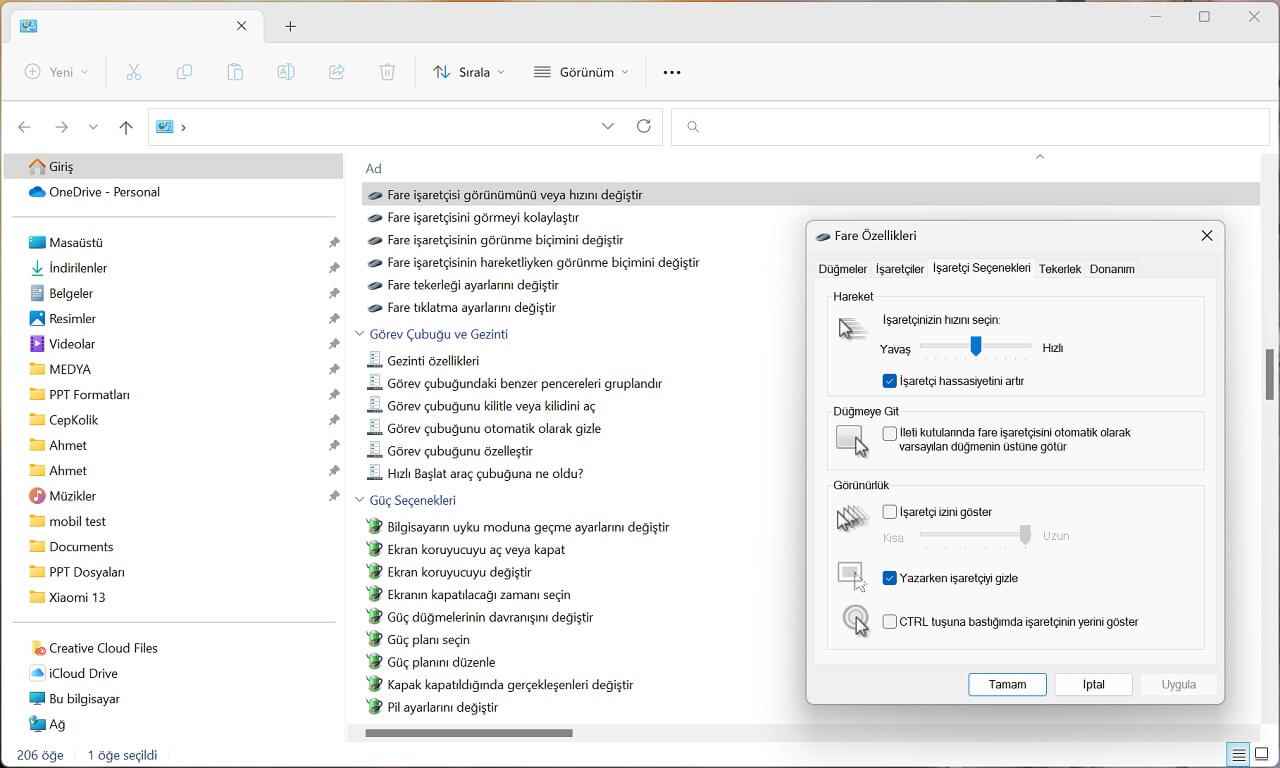The image size is (1280, 768).
Task: Collapse the Güç Seçenekleri group
Action: click(360, 501)
